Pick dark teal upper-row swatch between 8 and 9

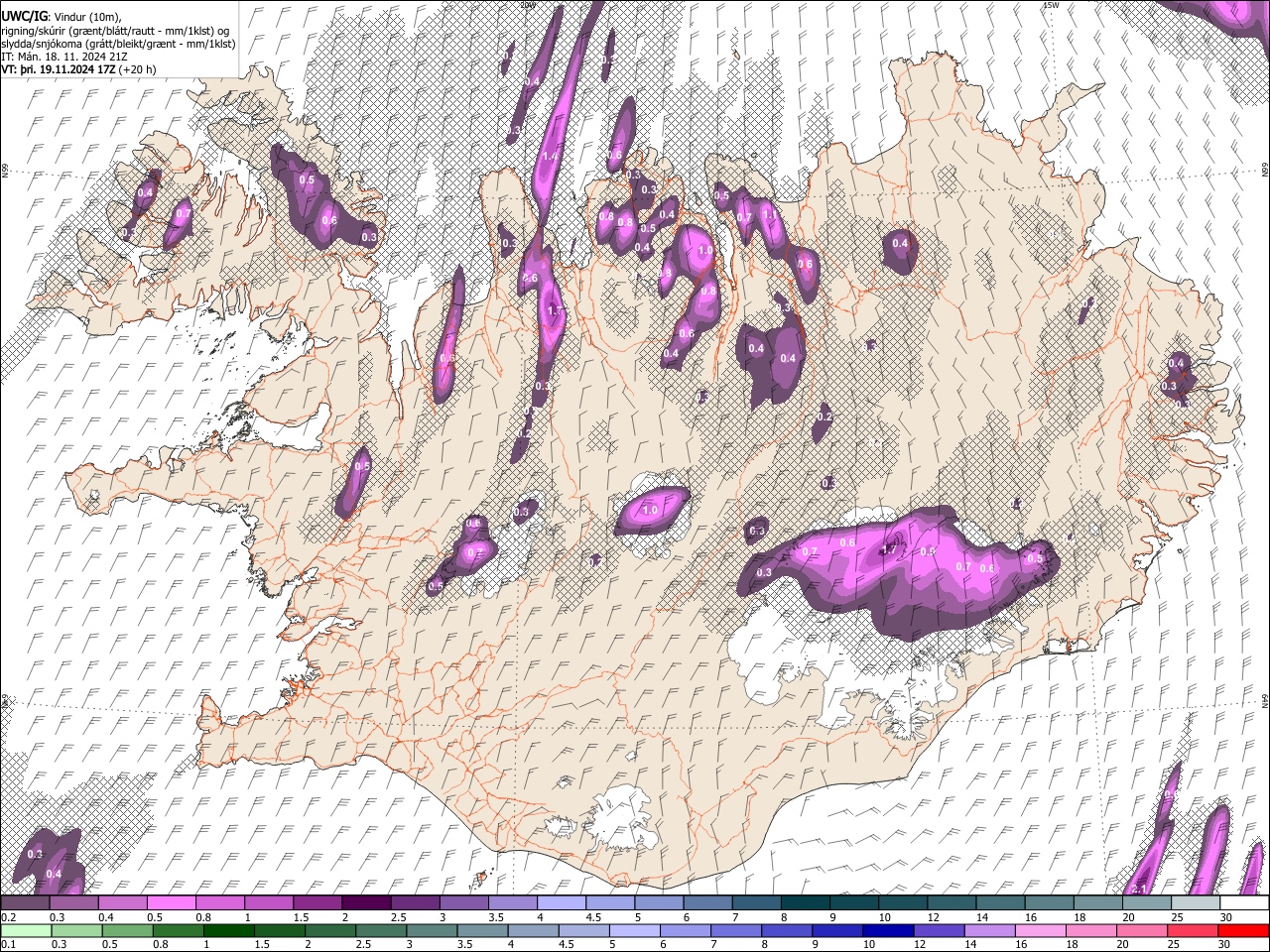pos(805,902)
